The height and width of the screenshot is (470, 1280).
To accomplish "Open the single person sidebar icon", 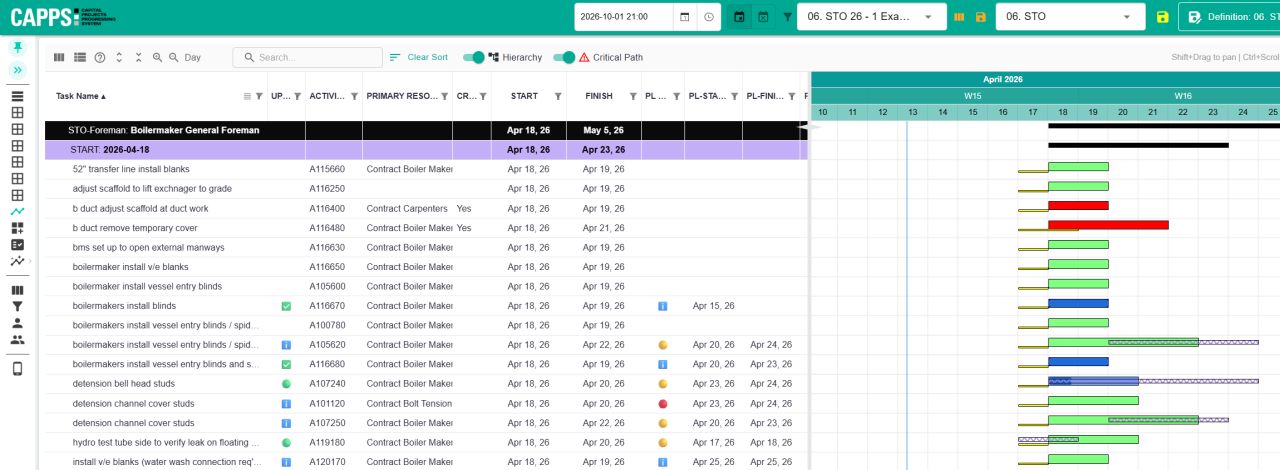I will [17, 323].
